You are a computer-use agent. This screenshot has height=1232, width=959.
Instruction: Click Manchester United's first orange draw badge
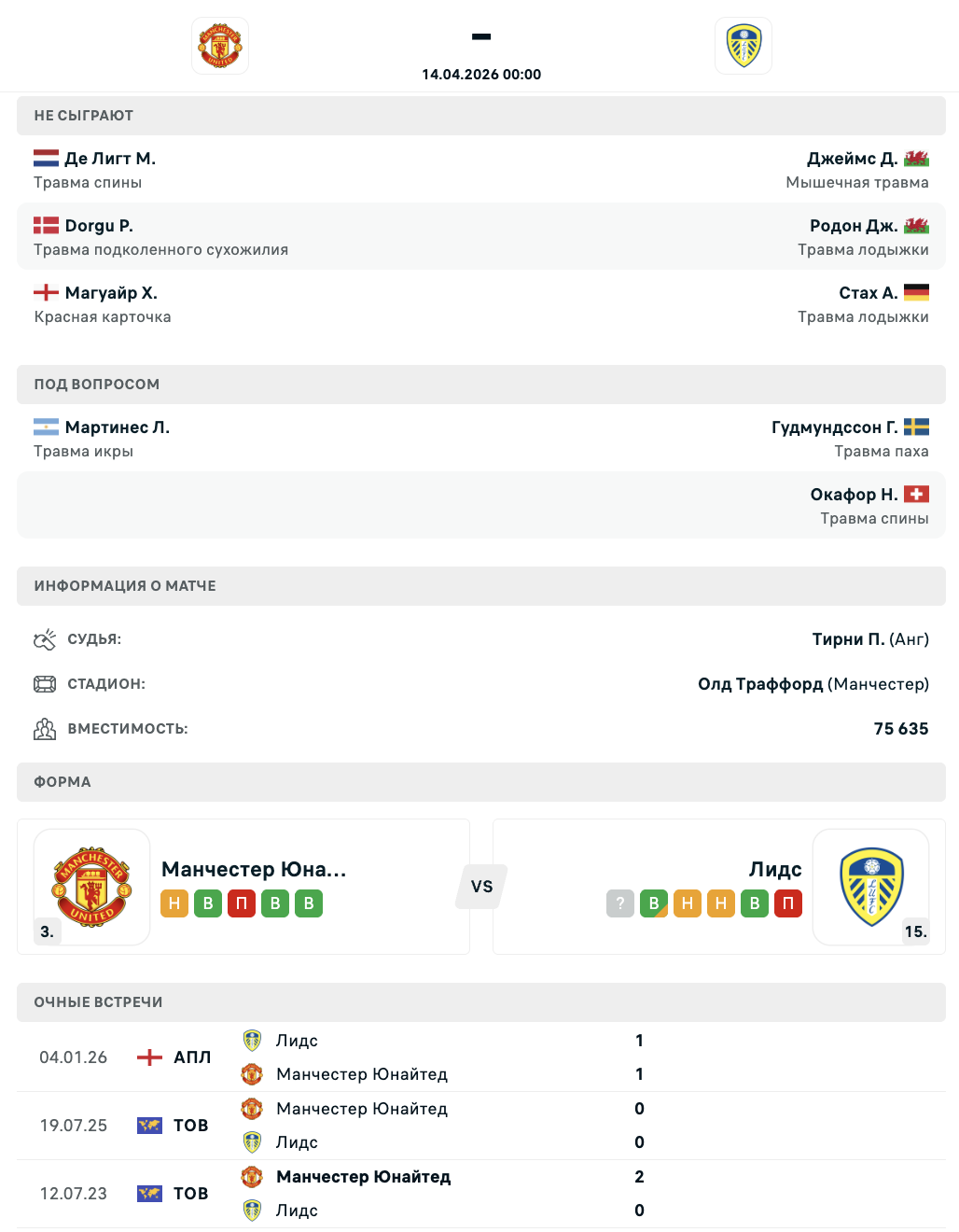click(x=174, y=903)
